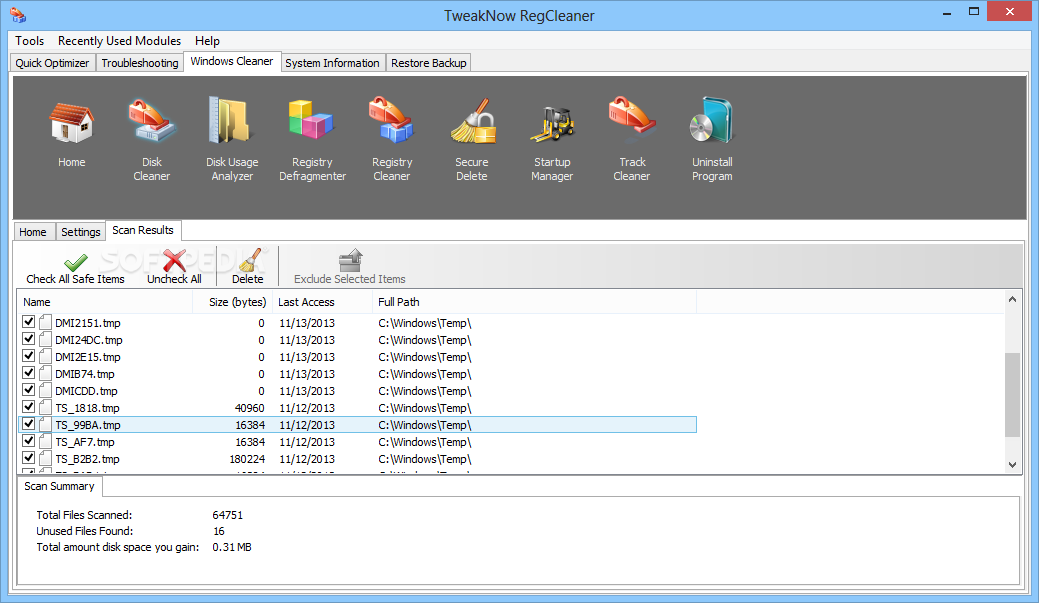Sort by Size (bytes) column header
The width and height of the screenshot is (1039, 603).
pyautogui.click(x=233, y=302)
